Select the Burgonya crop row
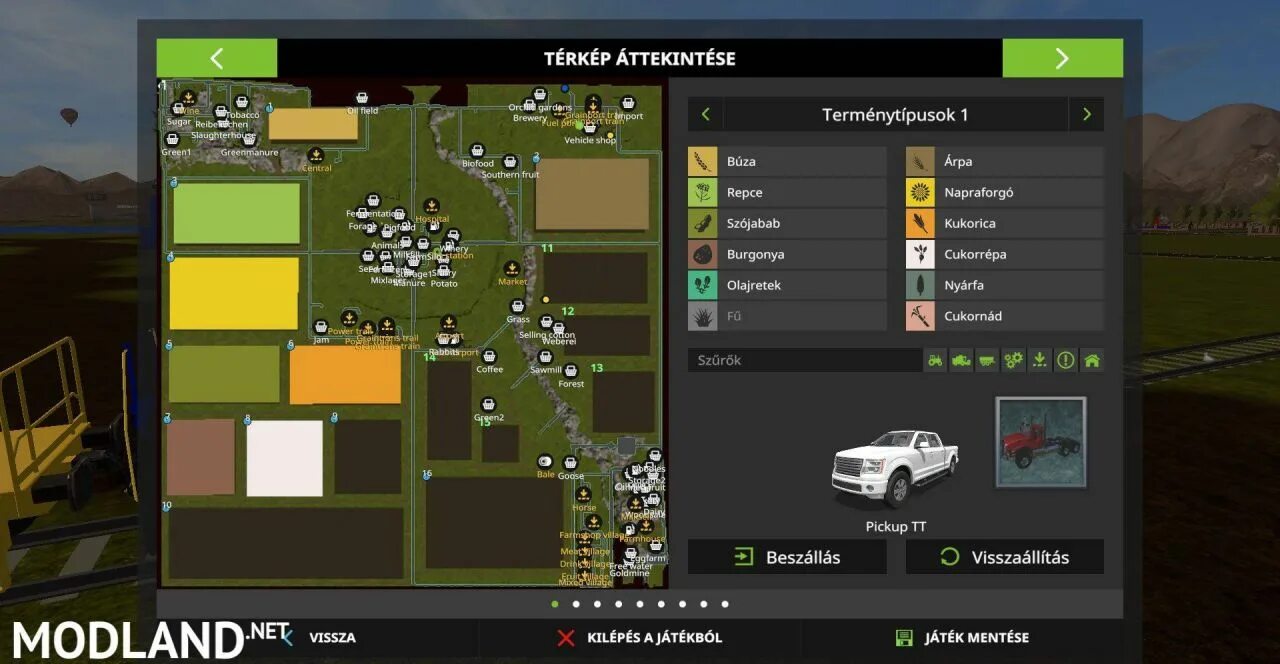1280x664 pixels. [787, 254]
